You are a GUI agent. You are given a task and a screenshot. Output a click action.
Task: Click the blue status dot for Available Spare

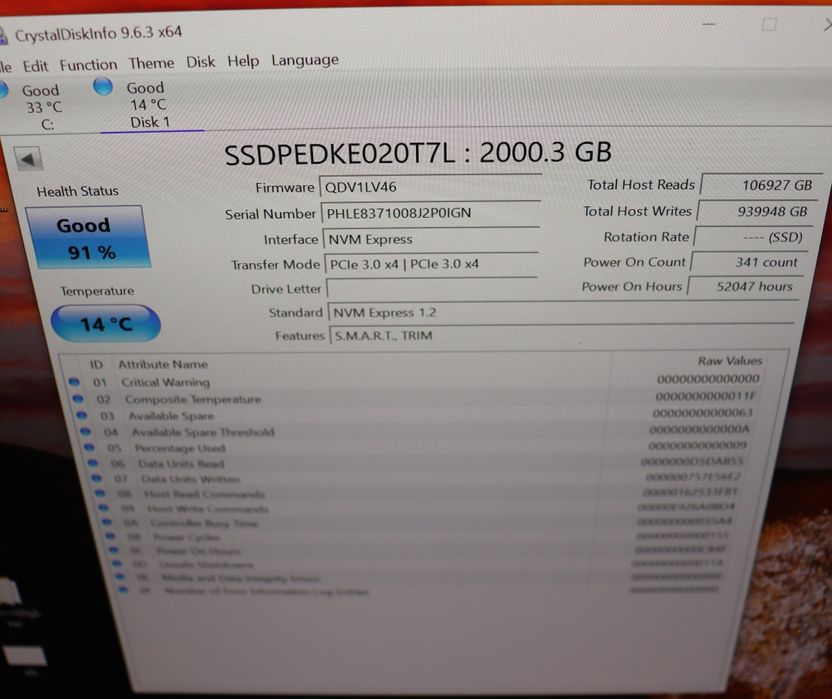(x=81, y=415)
